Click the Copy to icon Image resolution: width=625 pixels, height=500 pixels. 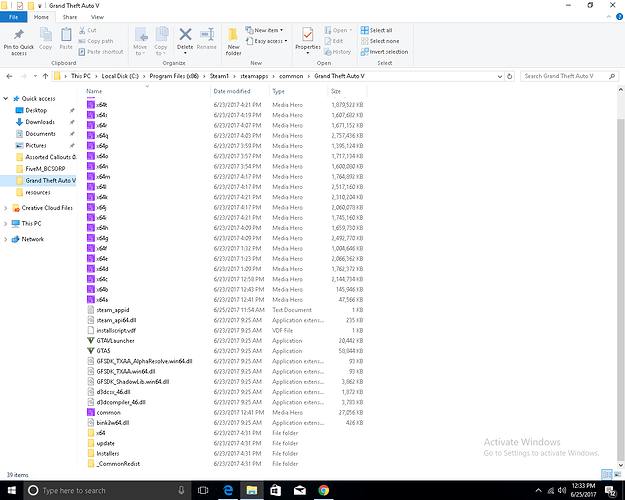point(161,34)
